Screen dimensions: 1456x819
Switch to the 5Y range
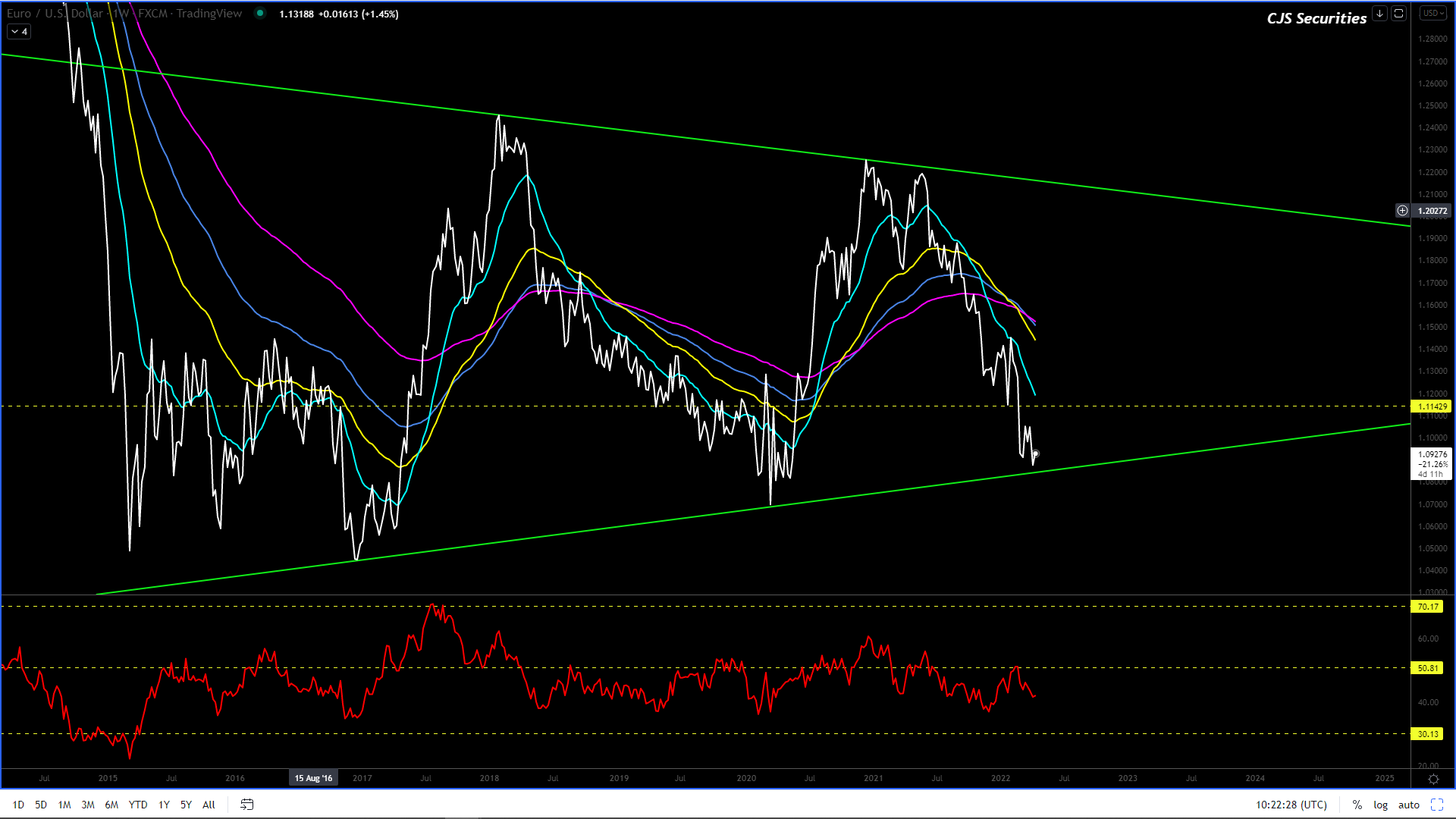tap(186, 805)
